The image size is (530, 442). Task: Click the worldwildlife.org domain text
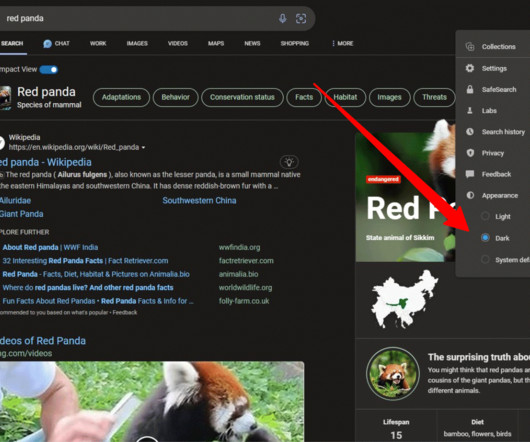coord(245,288)
